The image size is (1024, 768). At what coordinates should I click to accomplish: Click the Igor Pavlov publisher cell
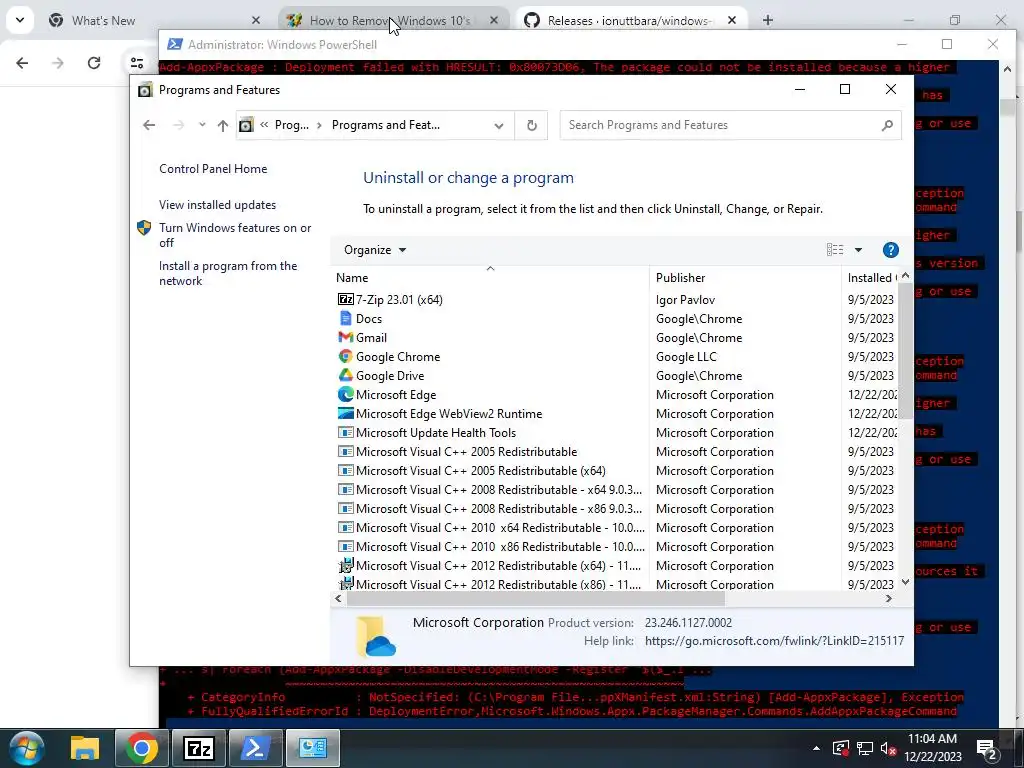tap(685, 299)
